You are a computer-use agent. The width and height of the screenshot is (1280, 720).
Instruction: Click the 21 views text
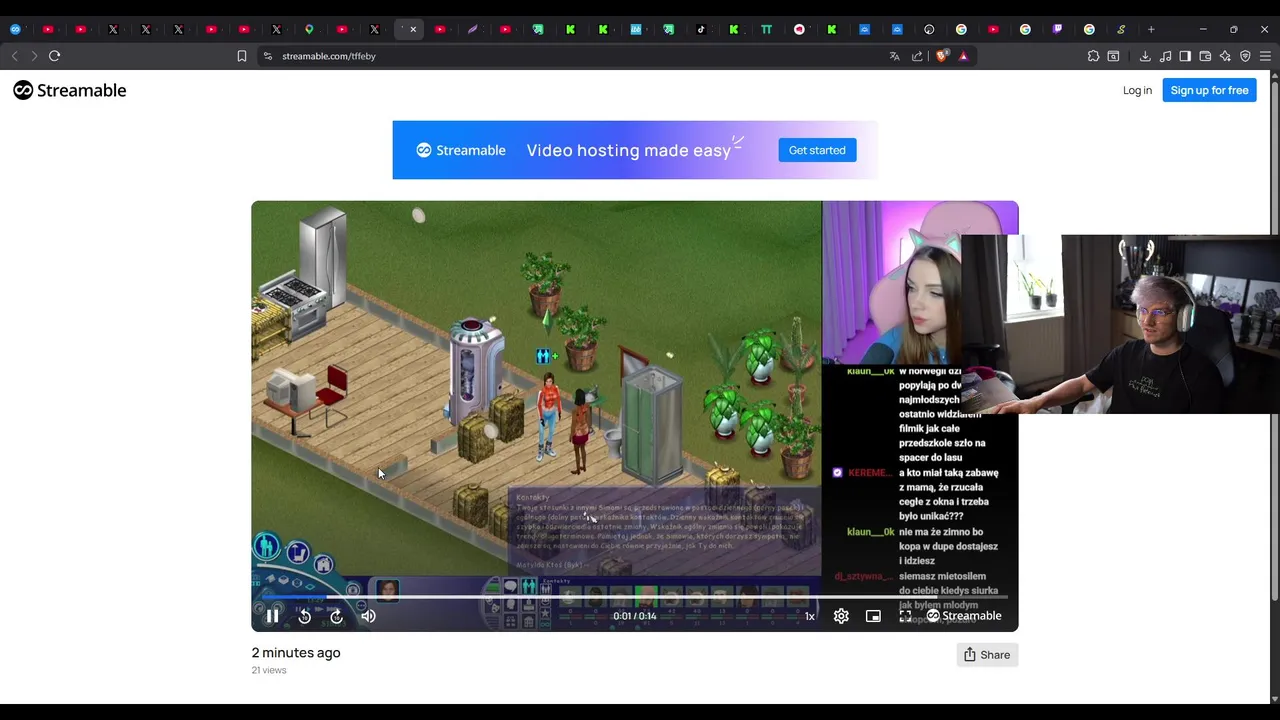[269, 670]
